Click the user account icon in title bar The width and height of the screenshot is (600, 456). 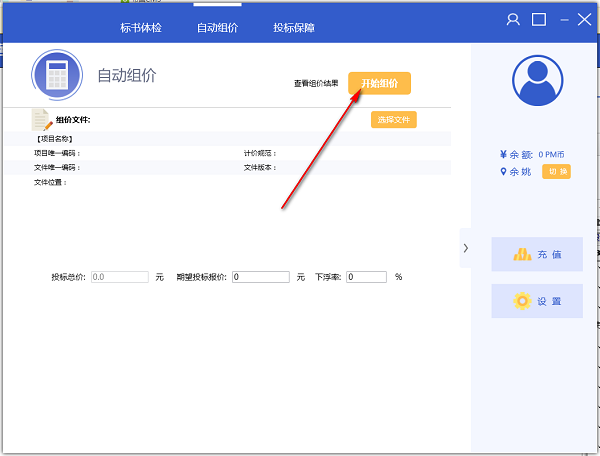click(x=514, y=20)
